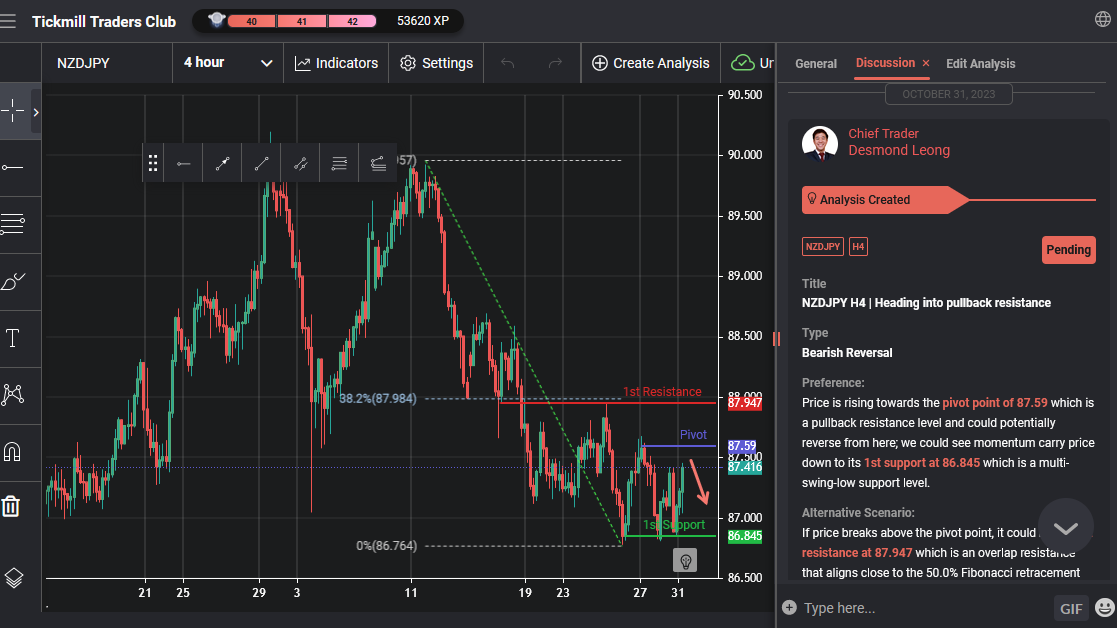Open the 4 hour timeframe dropdown

228,63
